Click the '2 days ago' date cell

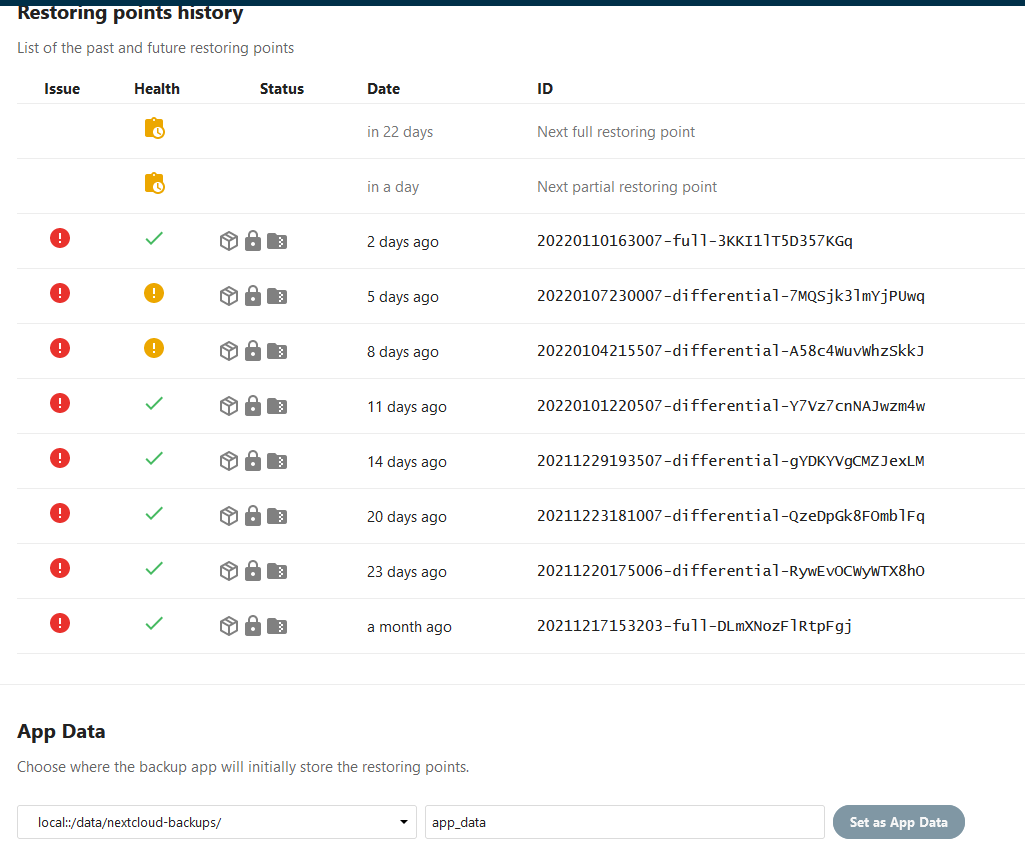(403, 241)
